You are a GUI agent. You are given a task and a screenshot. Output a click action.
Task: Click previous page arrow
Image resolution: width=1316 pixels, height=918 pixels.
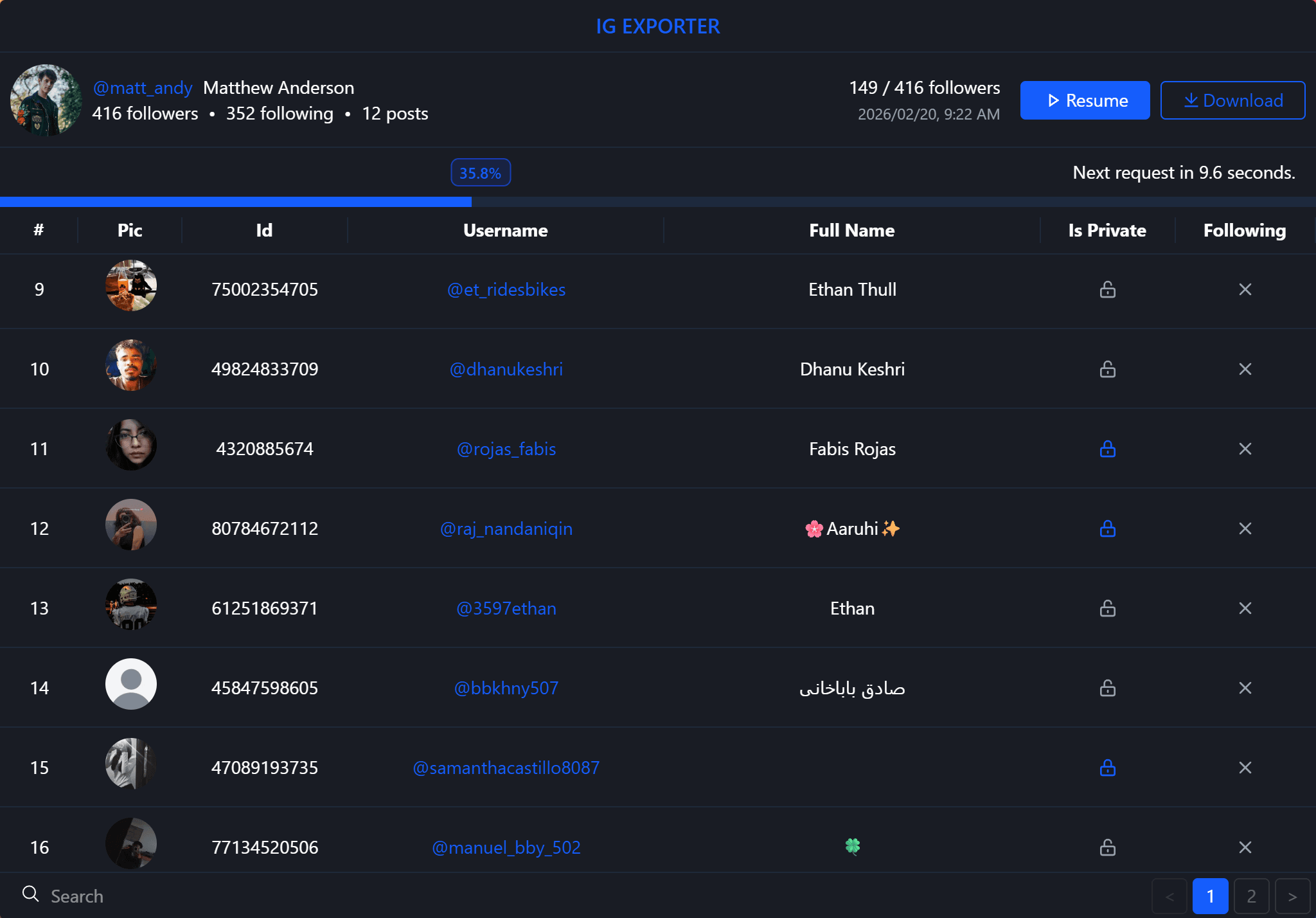tap(1169, 896)
